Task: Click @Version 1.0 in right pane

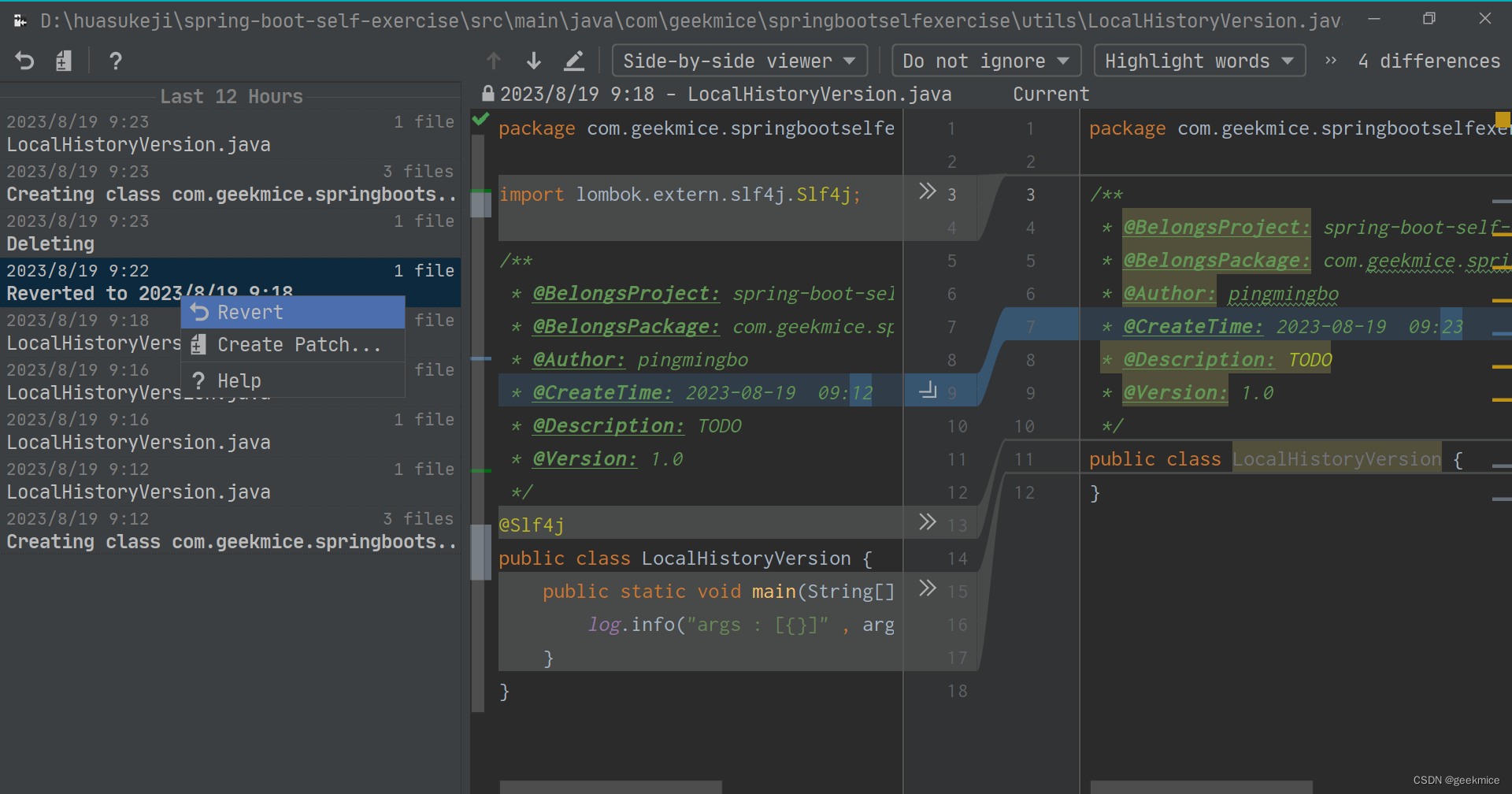Action: pos(1198,393)
